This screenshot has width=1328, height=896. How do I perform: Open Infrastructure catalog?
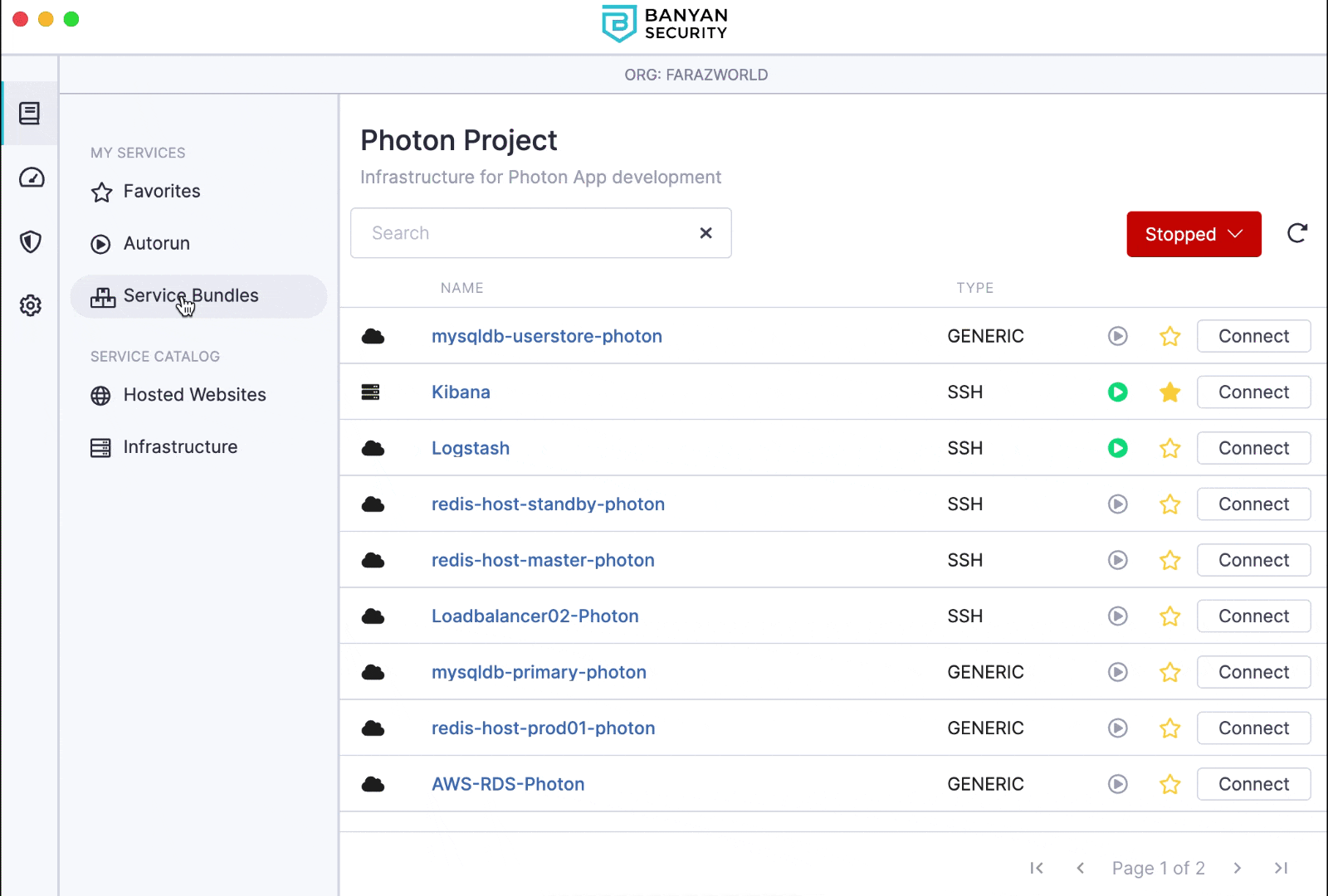pos(164,447)
